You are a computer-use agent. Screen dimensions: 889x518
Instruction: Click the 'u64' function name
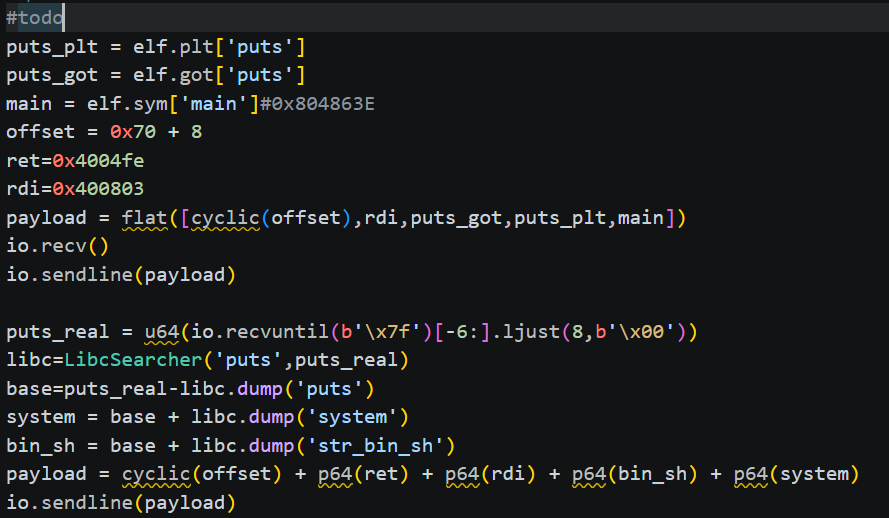tap(162, 332)
